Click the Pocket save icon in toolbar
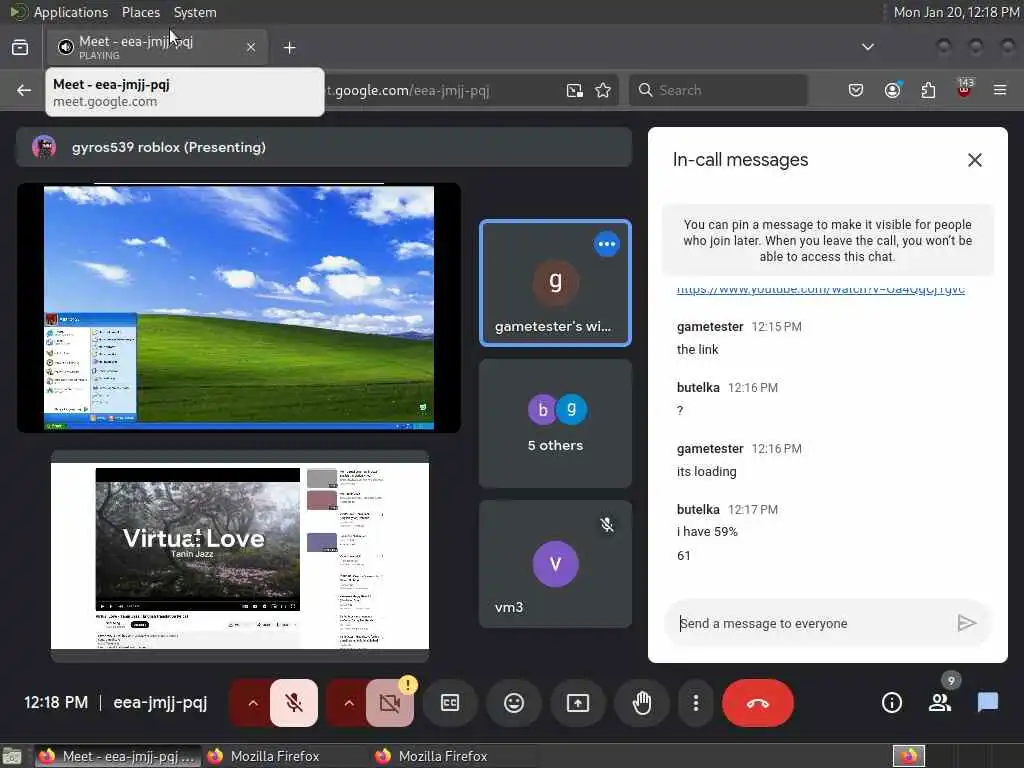This screenshot has width=1024, height=768. click(x=856, y=90)
